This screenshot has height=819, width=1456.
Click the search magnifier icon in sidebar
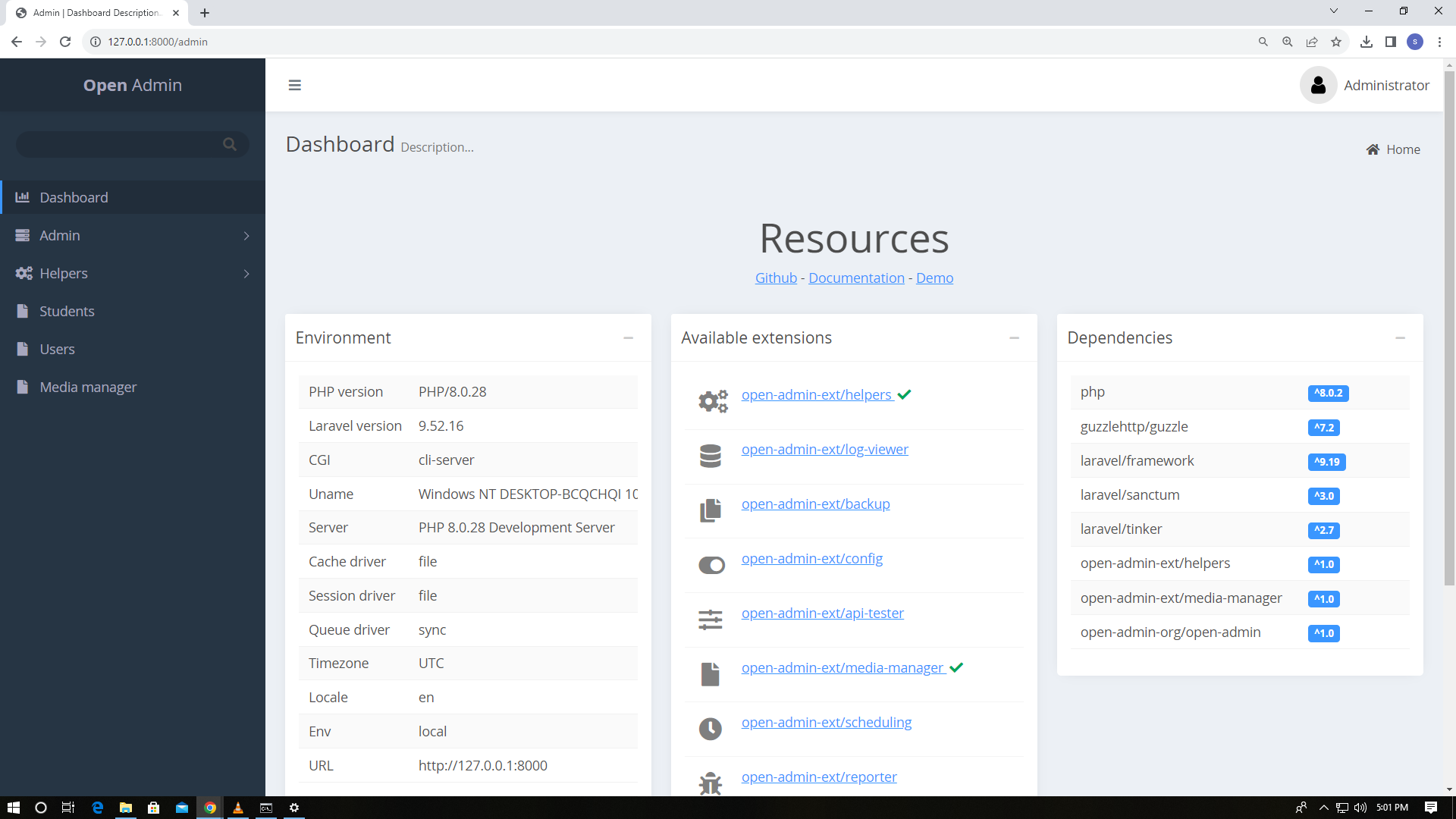[230, 143]
